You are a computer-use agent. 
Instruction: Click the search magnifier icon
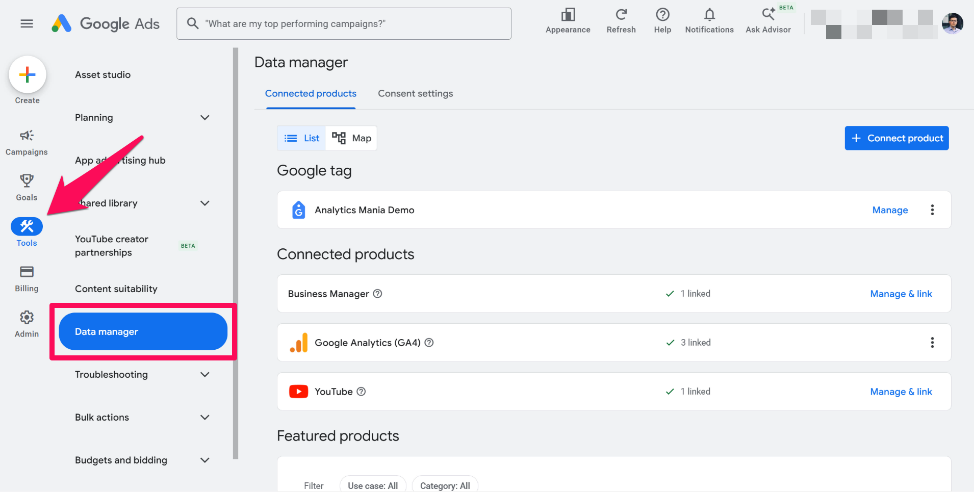tap(193, 24)
